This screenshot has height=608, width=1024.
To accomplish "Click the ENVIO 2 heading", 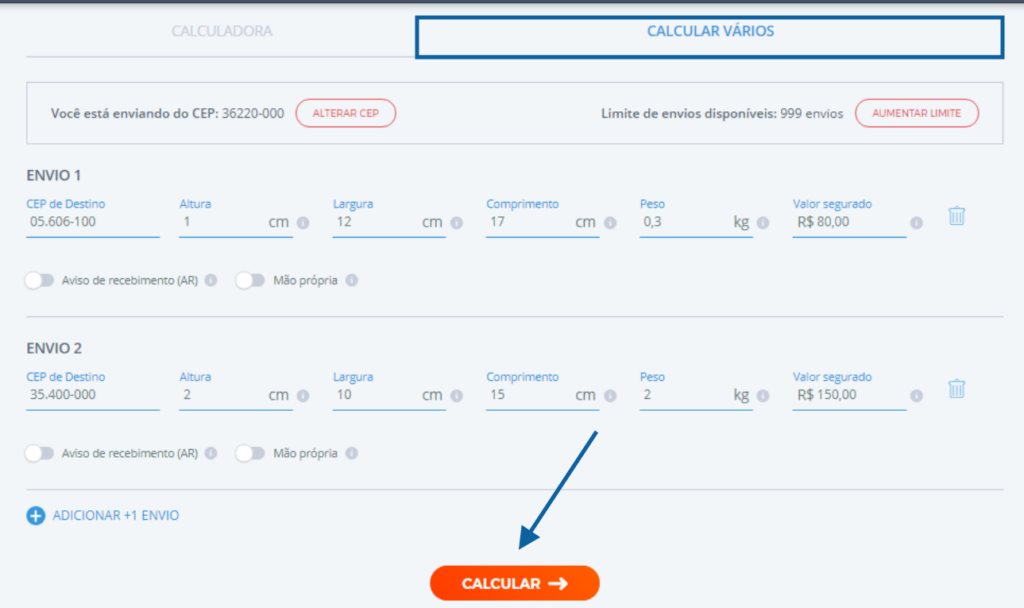I will coord(54,348).
